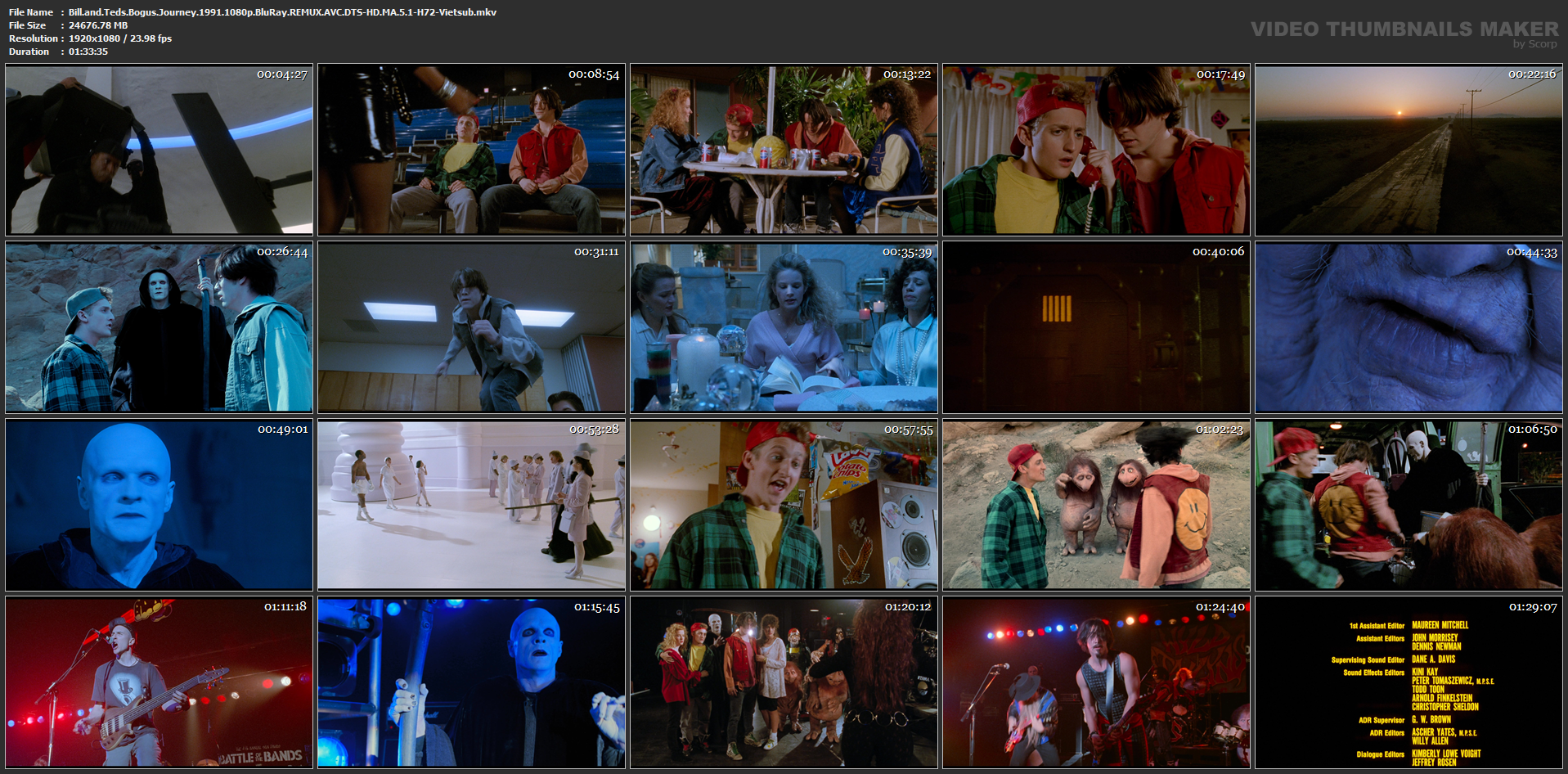The image size is (1568, 774).
Task: Open the thumbnail at 00:57:55
Action: [784, 505]
